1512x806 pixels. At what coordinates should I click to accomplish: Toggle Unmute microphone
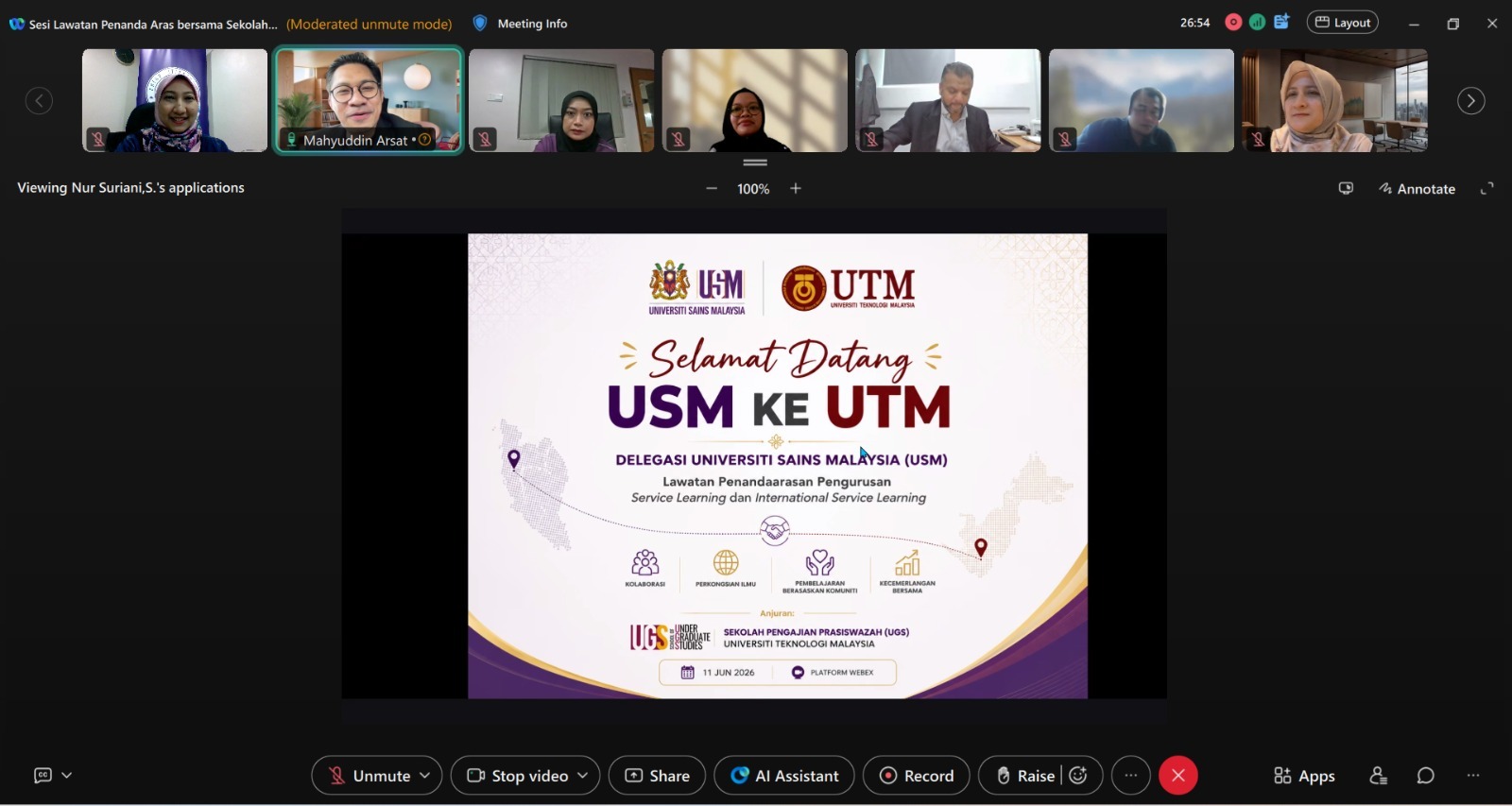(x=369, y=776)
